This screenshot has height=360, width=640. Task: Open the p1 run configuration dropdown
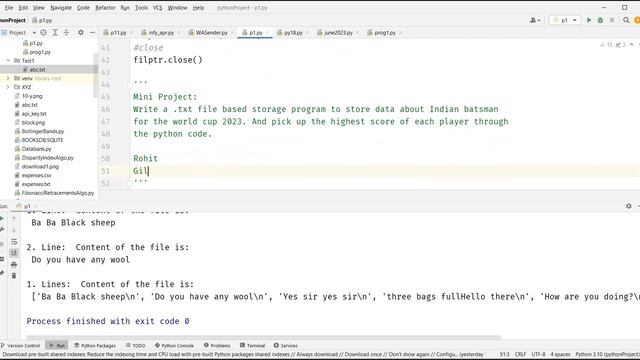[564, 20]
